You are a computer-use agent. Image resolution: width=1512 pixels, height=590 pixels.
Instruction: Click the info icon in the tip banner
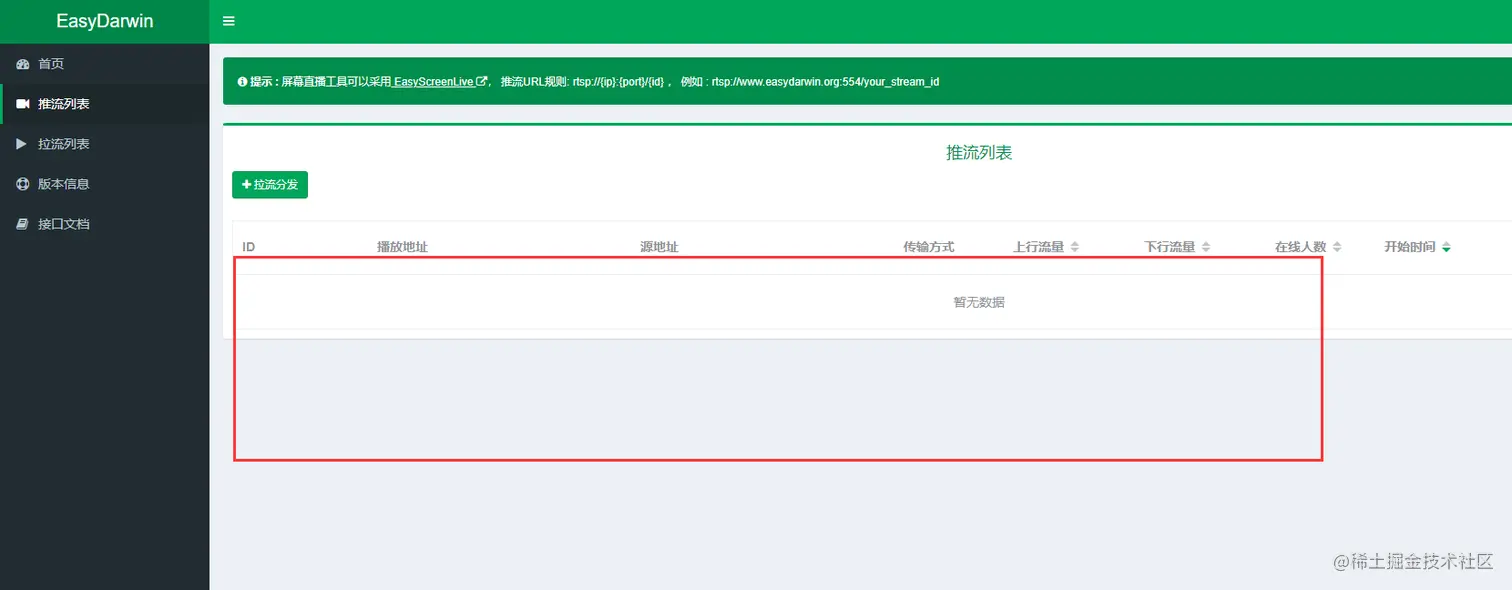(240, 81)
